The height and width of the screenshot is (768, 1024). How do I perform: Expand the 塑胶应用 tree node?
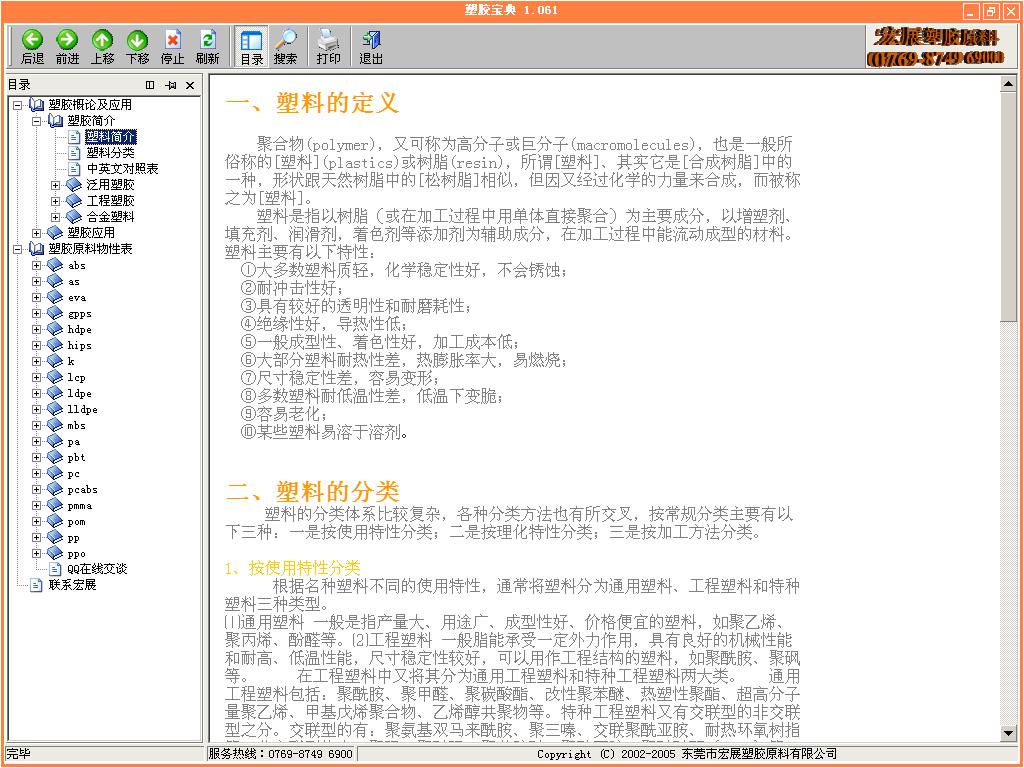37,233
